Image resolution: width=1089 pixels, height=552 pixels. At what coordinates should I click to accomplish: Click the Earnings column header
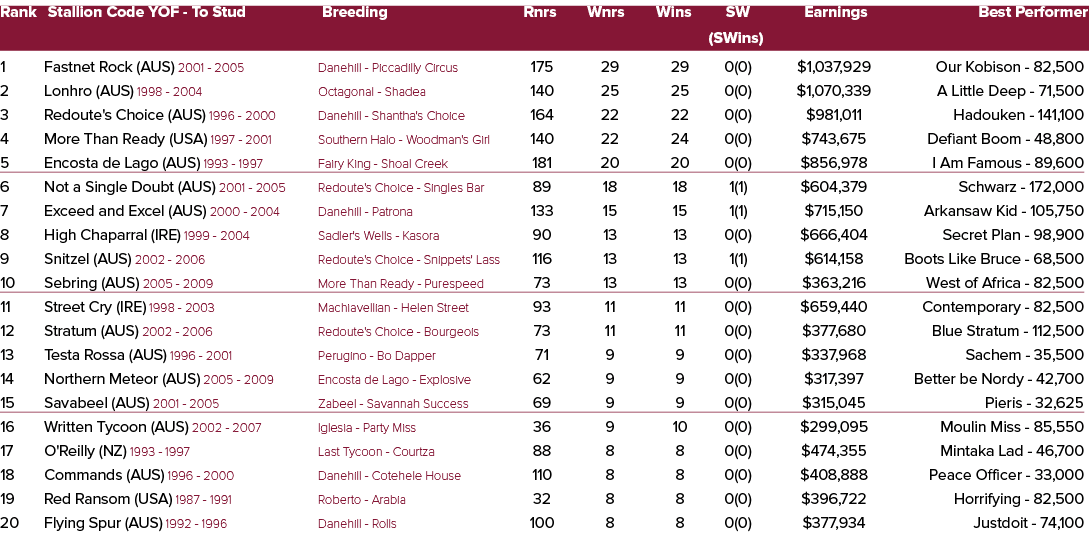[836, 12]
